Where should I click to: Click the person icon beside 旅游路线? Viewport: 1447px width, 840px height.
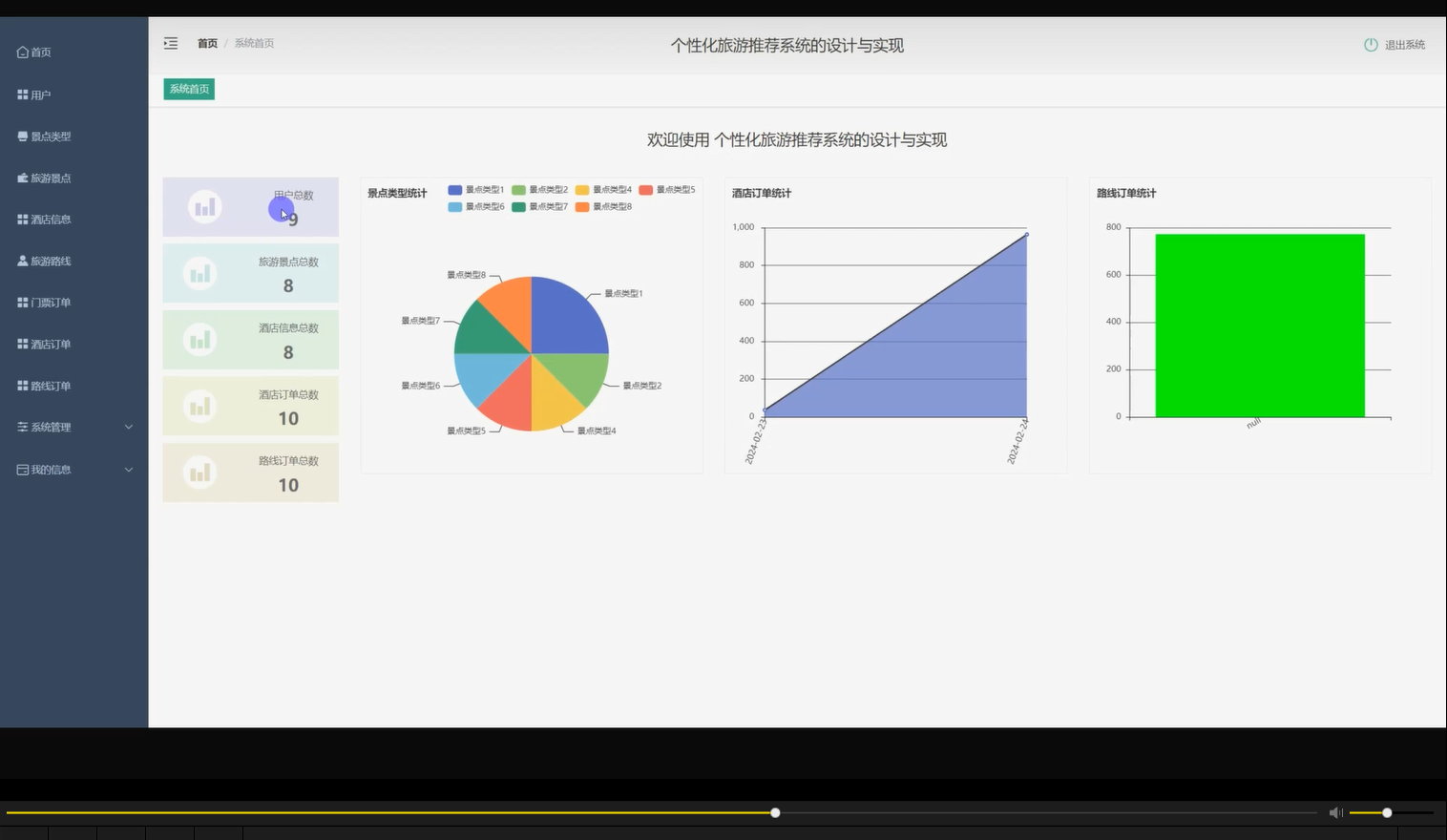23,261
